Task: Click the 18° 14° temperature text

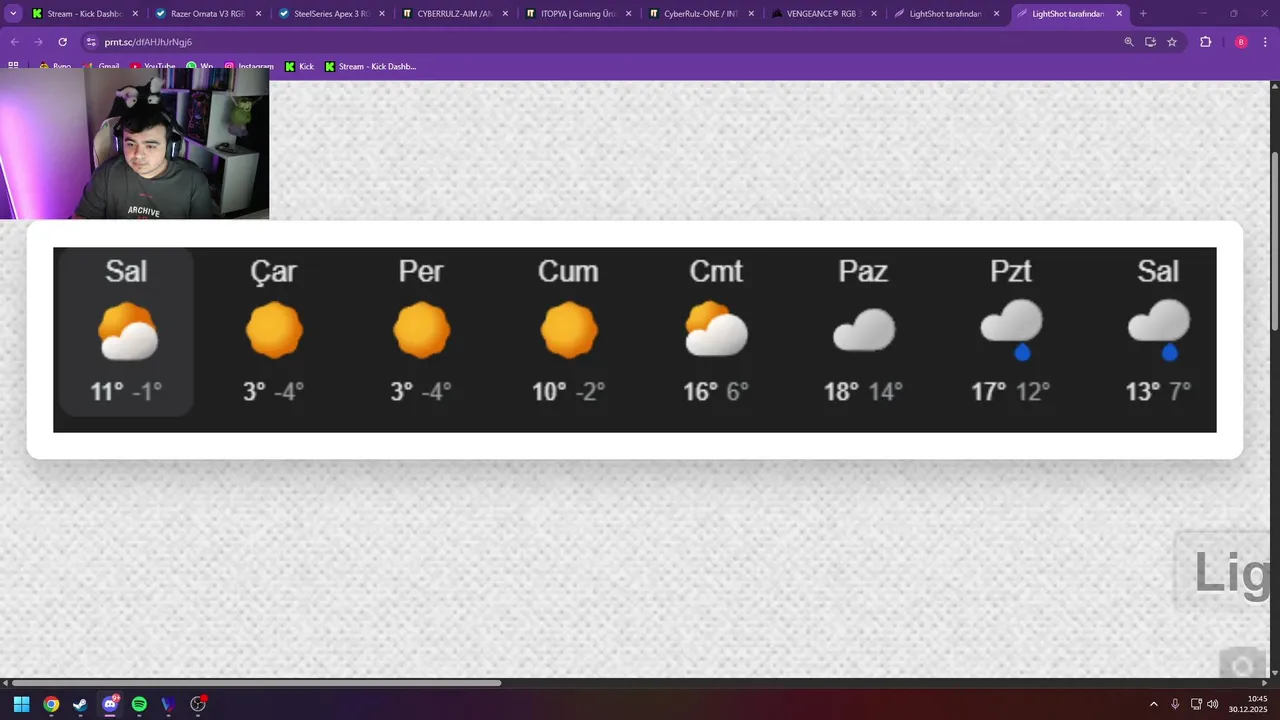Action: coord(863,391)
